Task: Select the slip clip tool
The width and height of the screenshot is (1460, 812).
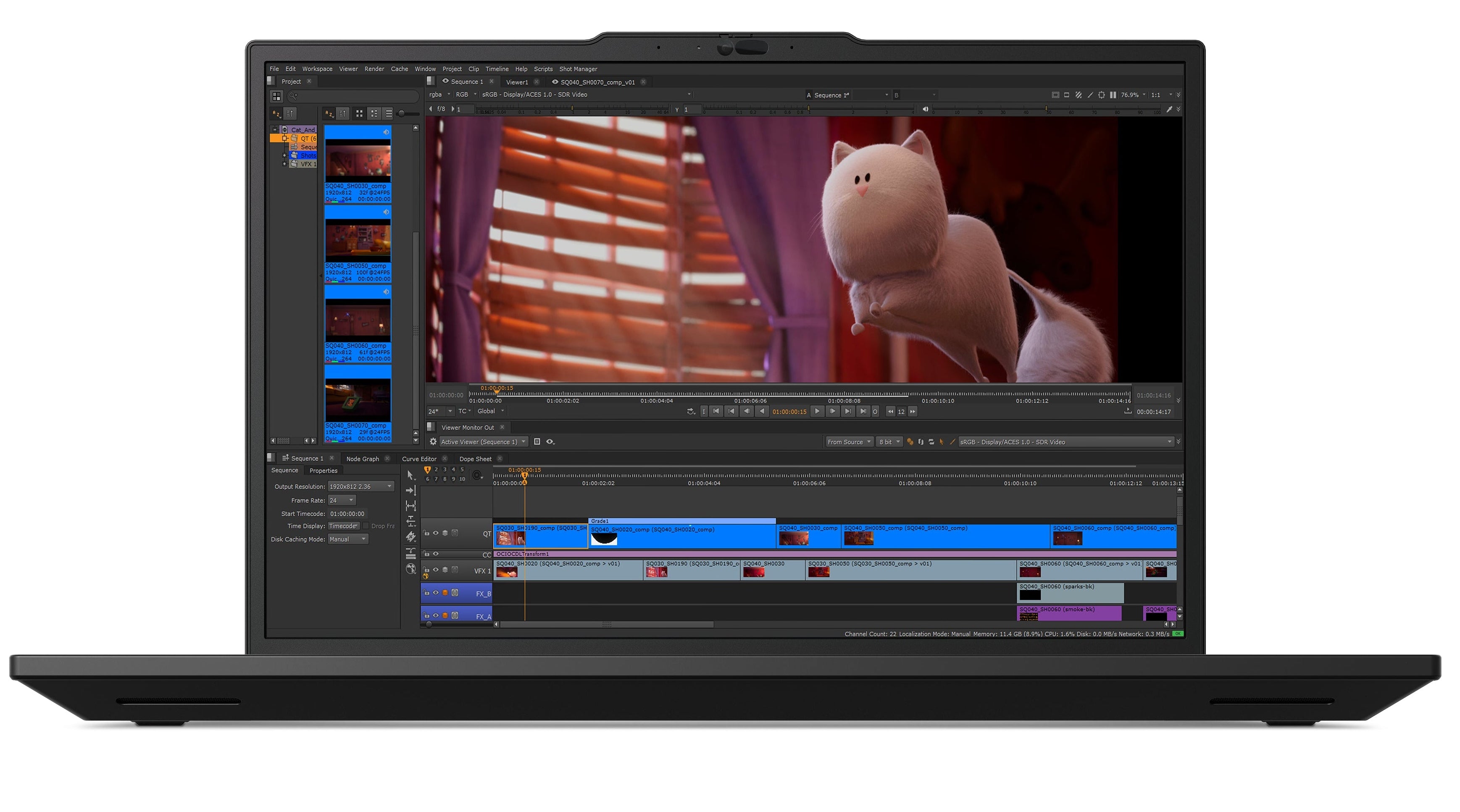Action: coord(411,505)
